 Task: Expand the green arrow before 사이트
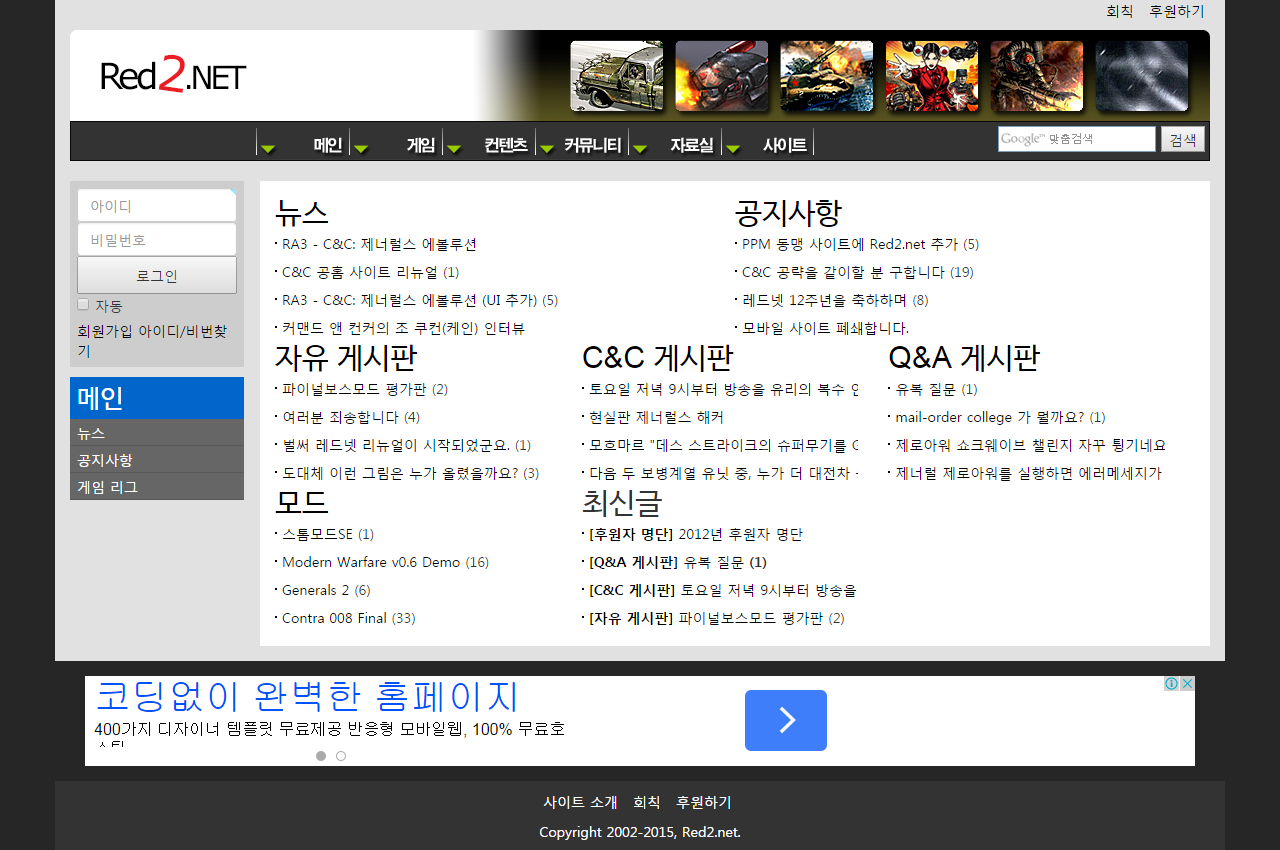pos(733,149)
